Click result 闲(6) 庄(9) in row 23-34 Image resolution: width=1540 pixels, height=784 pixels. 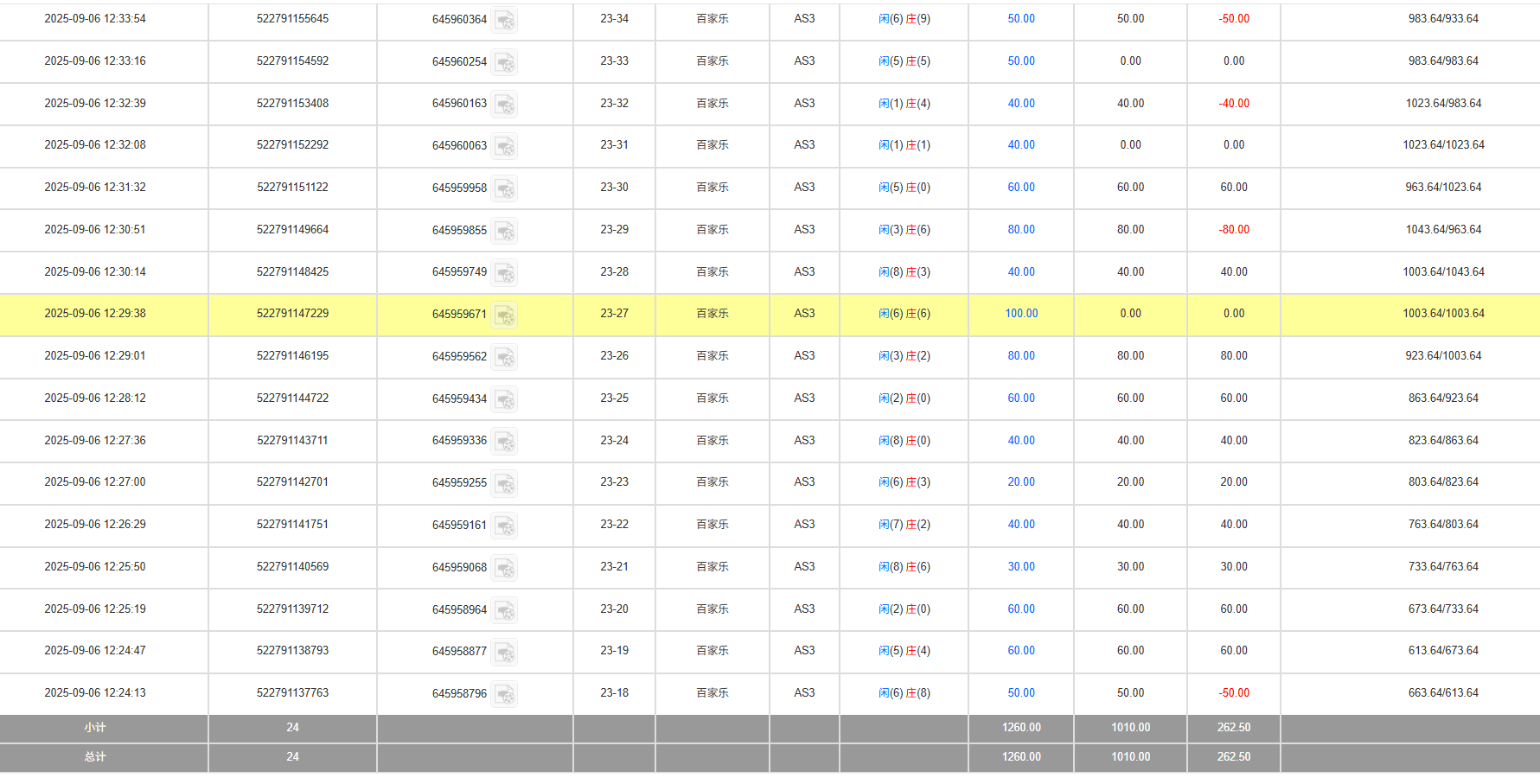point(904,19)
